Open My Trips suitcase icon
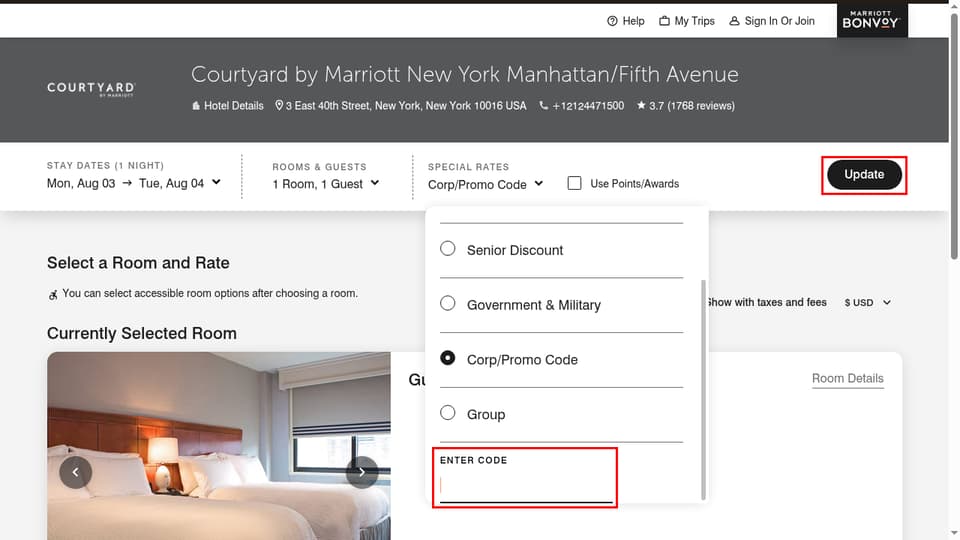Image resolution: width=960 pixels, height=540 pixels. click(664, 21)
